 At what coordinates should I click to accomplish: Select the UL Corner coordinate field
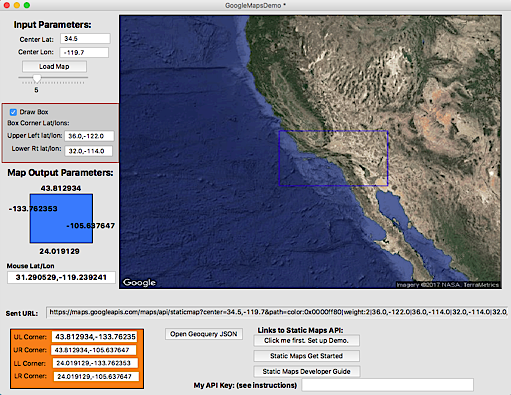pos(94,337)
